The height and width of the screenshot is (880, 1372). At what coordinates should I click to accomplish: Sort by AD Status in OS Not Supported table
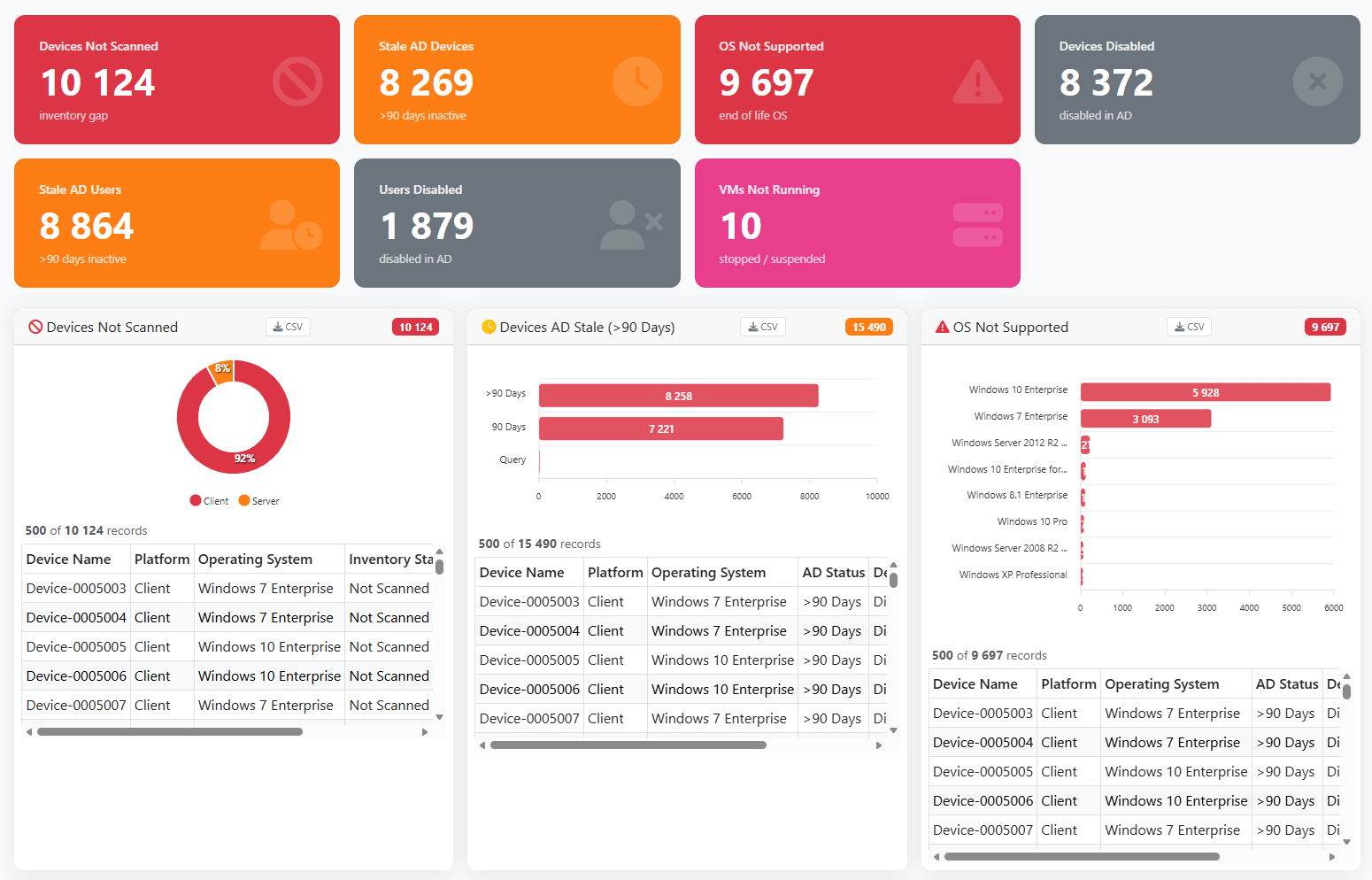point(1287,683)
